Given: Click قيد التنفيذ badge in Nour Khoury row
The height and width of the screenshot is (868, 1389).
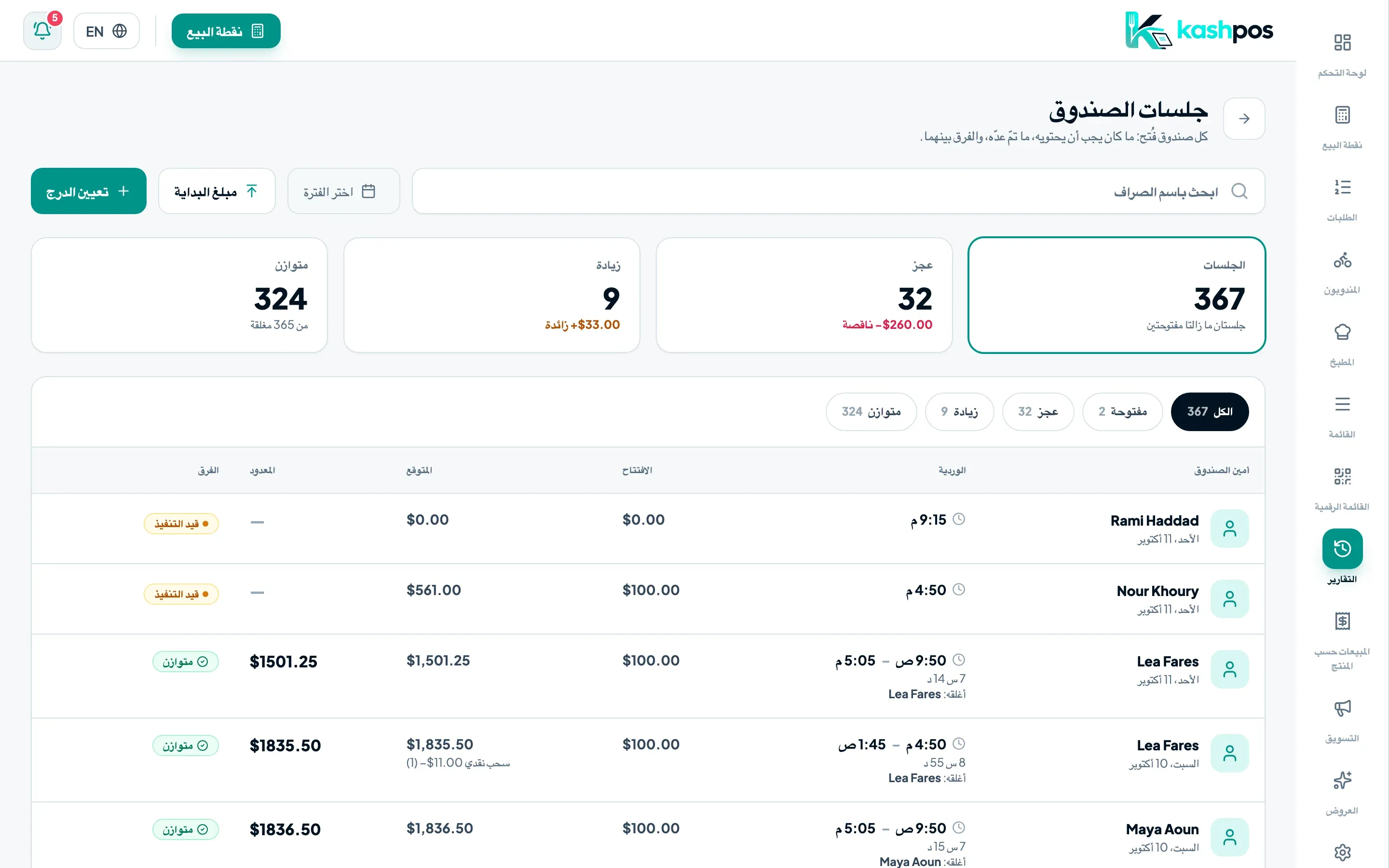Looking at the screenshot, I should pyautogui.click(x=181, y=594).
